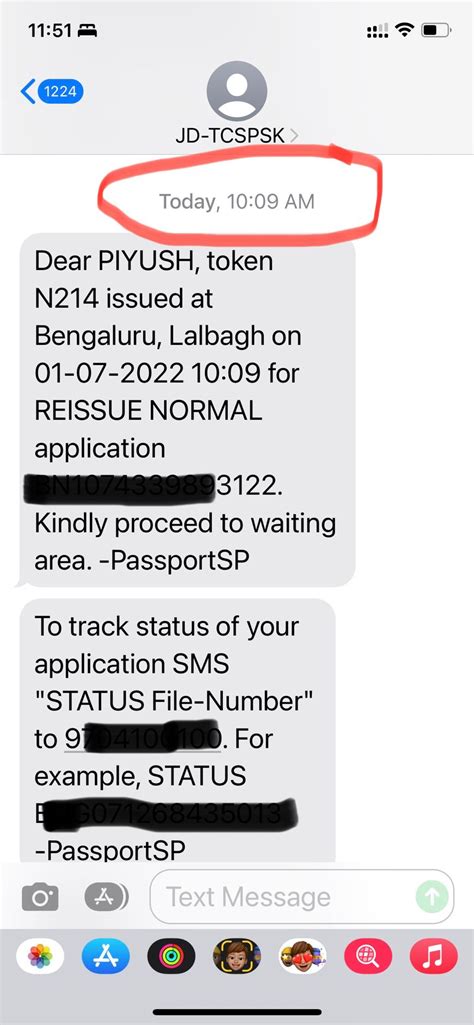
Task: Open the Music app icon in drawer
Action: tap(433, 956)
